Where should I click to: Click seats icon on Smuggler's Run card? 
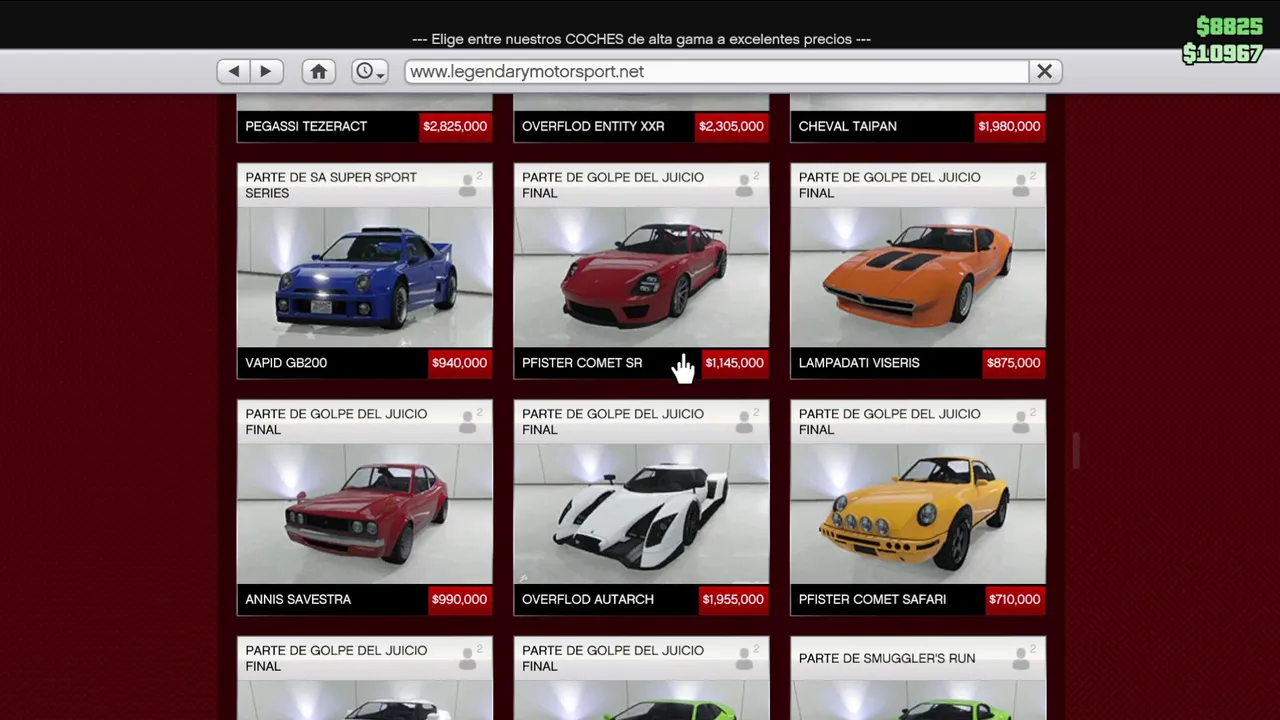(1022, 658)
